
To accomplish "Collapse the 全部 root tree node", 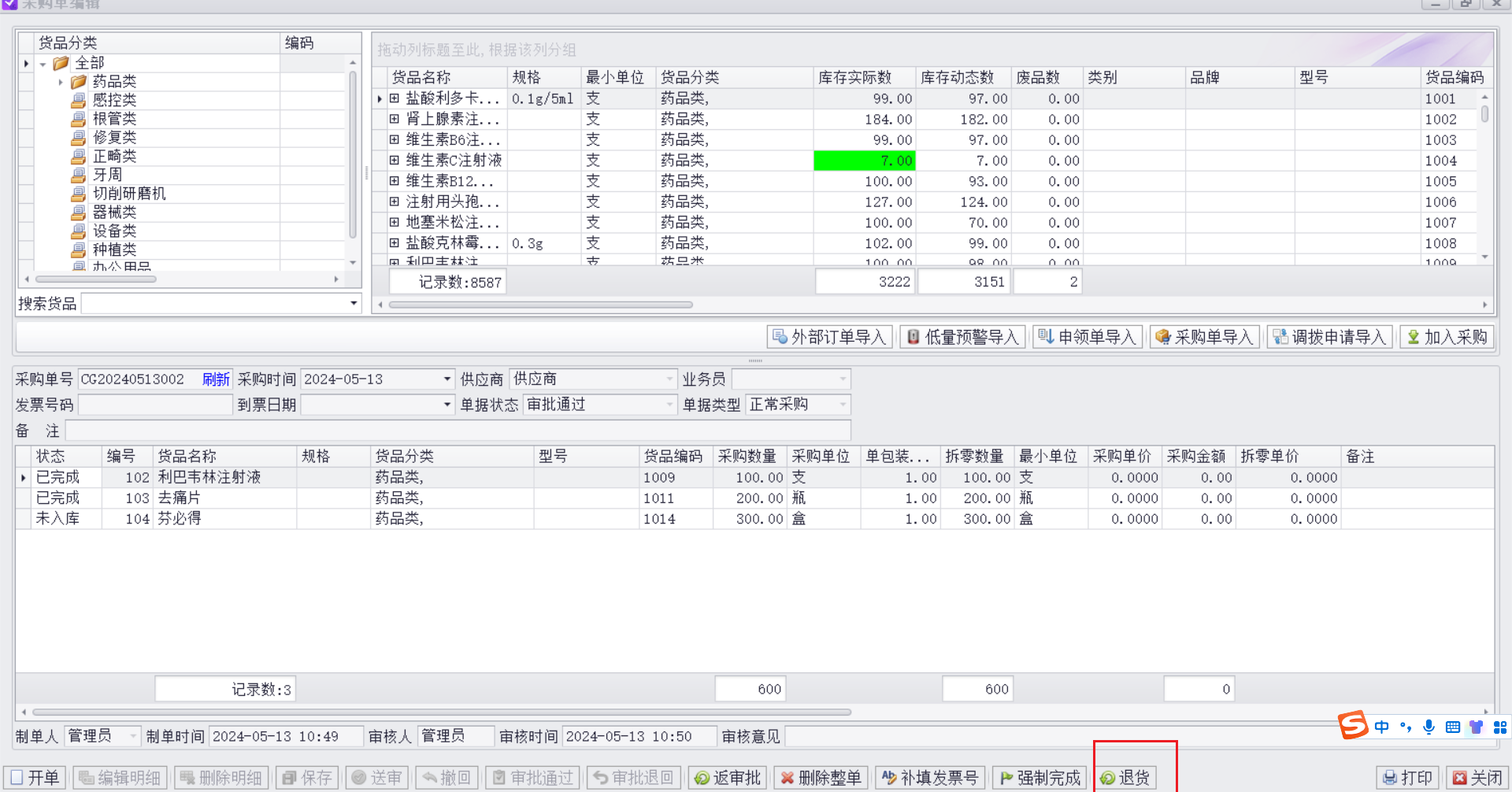I will click(43, 64).
